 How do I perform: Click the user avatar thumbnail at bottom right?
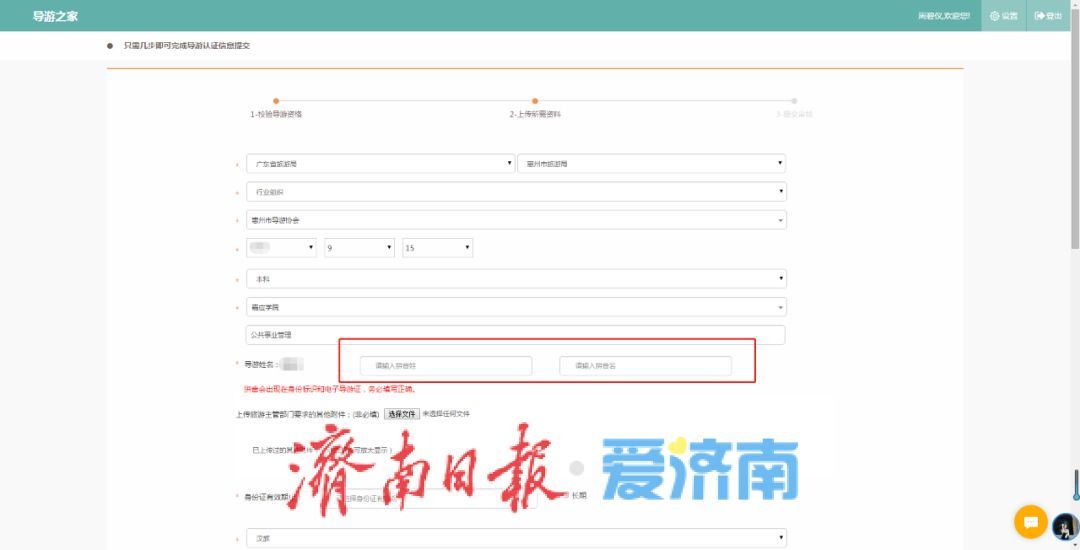tap(1066, 527)
